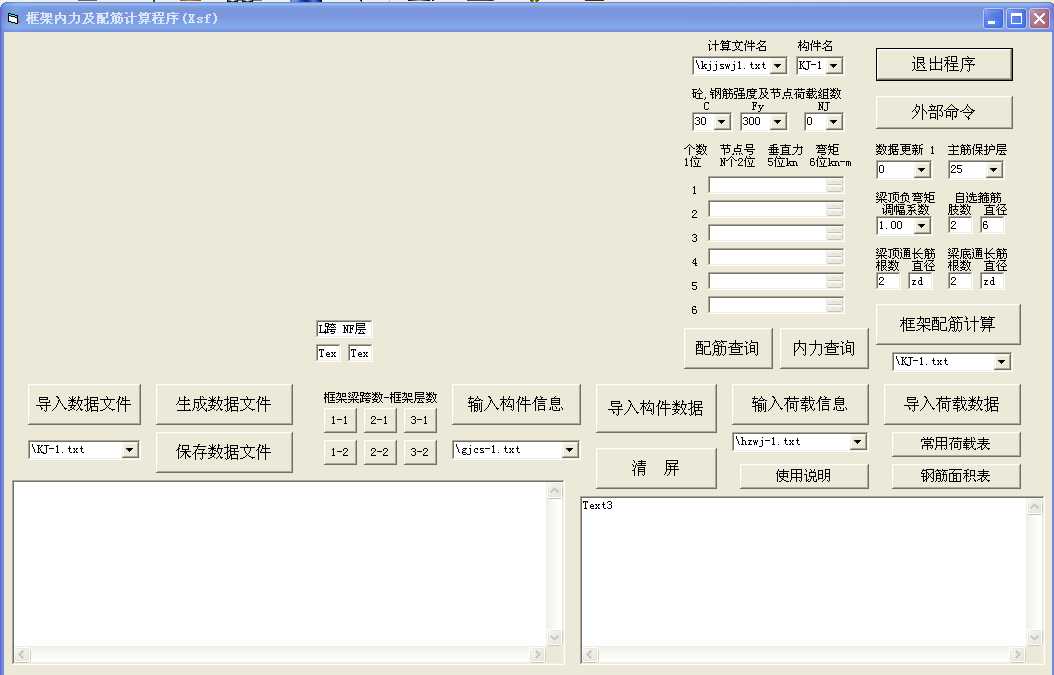The height and width of the screenshot is (675, 1054).
Task: Click the 清屏 button
Action: coord(656,468)
